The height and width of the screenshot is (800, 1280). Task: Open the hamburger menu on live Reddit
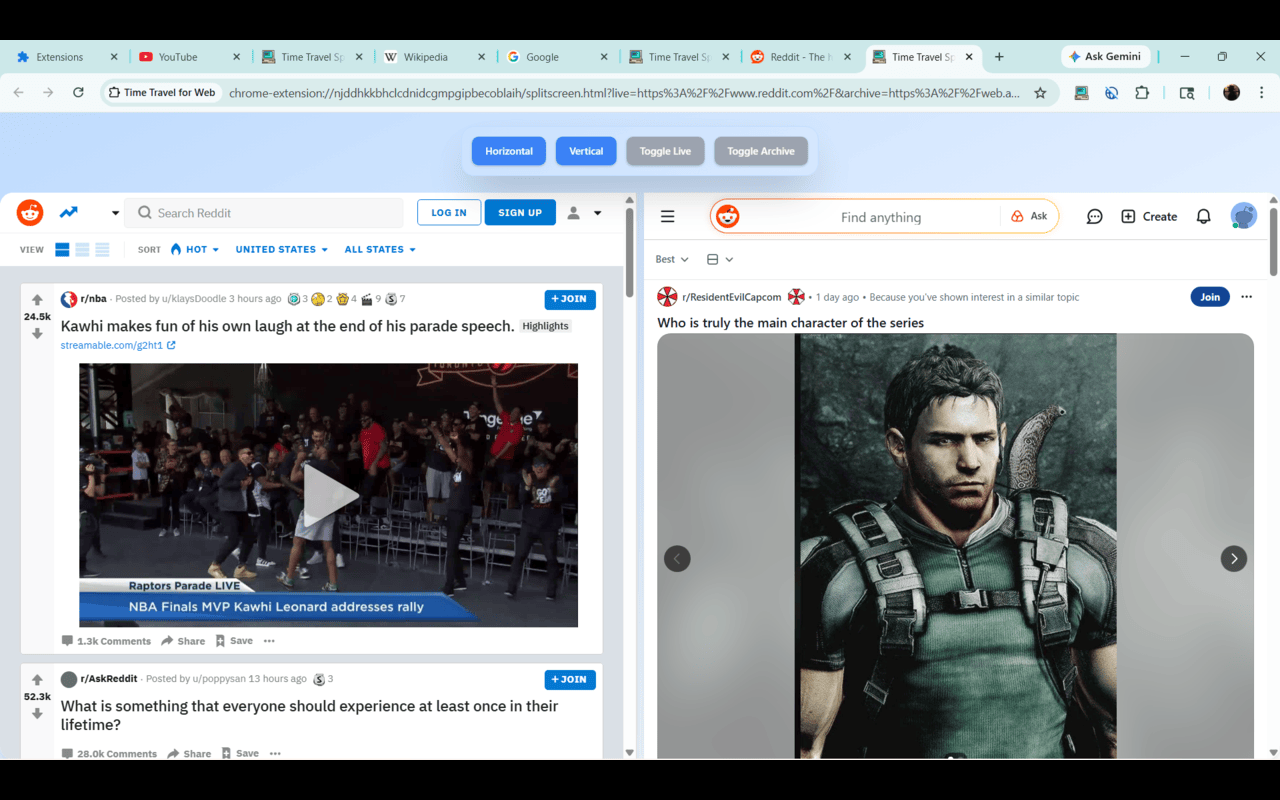(x=668, y=216)
